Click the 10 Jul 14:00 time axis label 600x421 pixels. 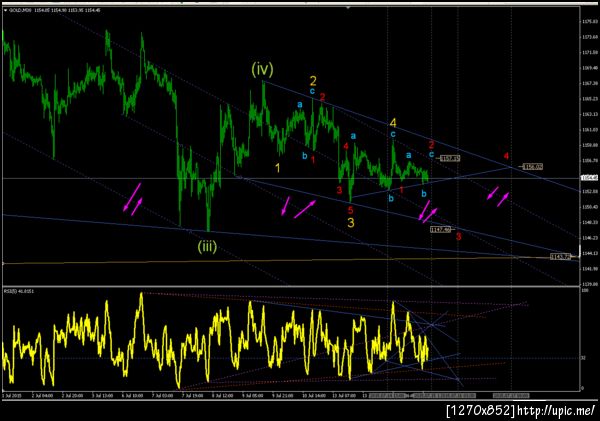pyautogui.click(x=314, y=395)
